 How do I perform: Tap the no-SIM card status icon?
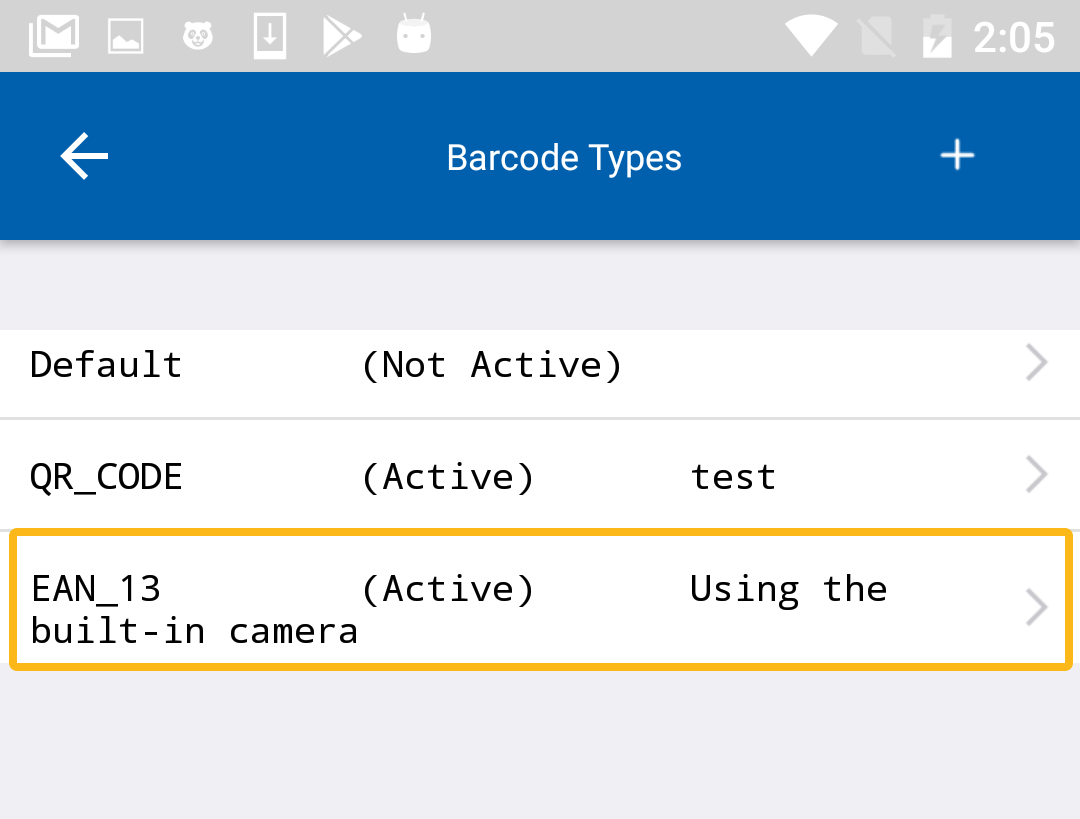[x=876, y=37]
